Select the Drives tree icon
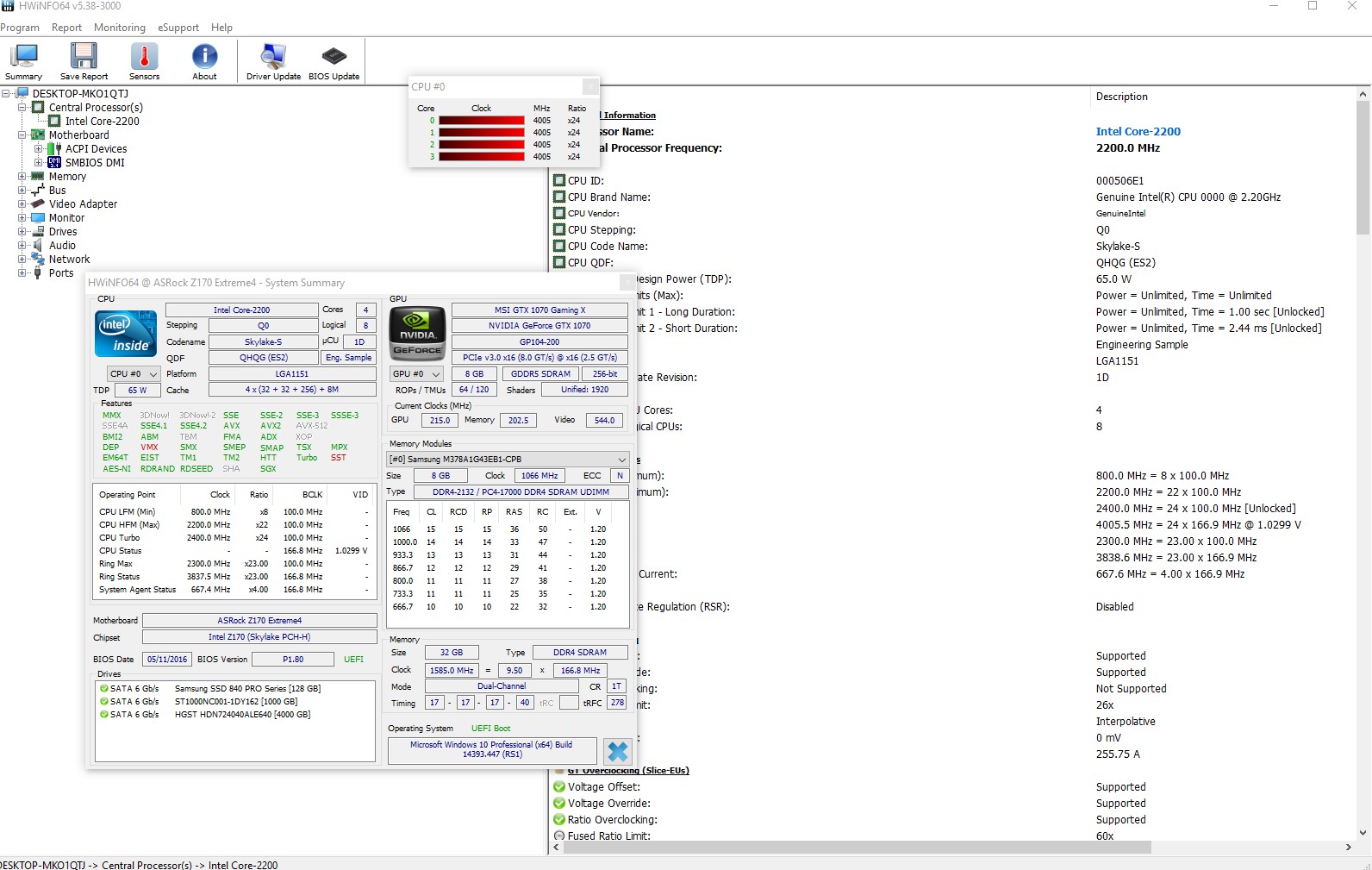This screenshot has width=1372, height=870. tap(38, 231)
